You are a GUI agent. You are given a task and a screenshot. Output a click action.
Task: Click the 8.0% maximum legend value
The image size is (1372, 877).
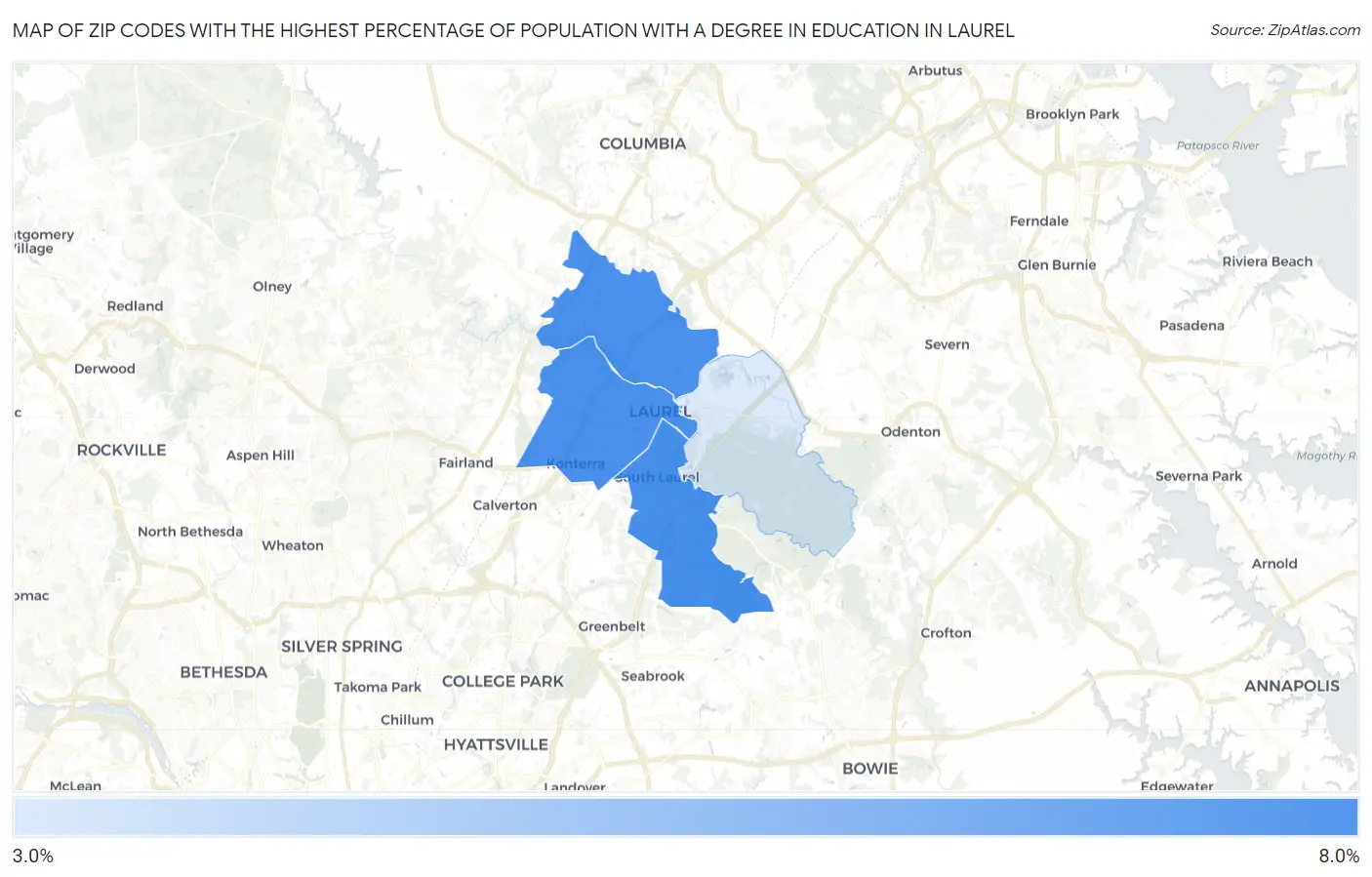click(x=1339, y=856)
